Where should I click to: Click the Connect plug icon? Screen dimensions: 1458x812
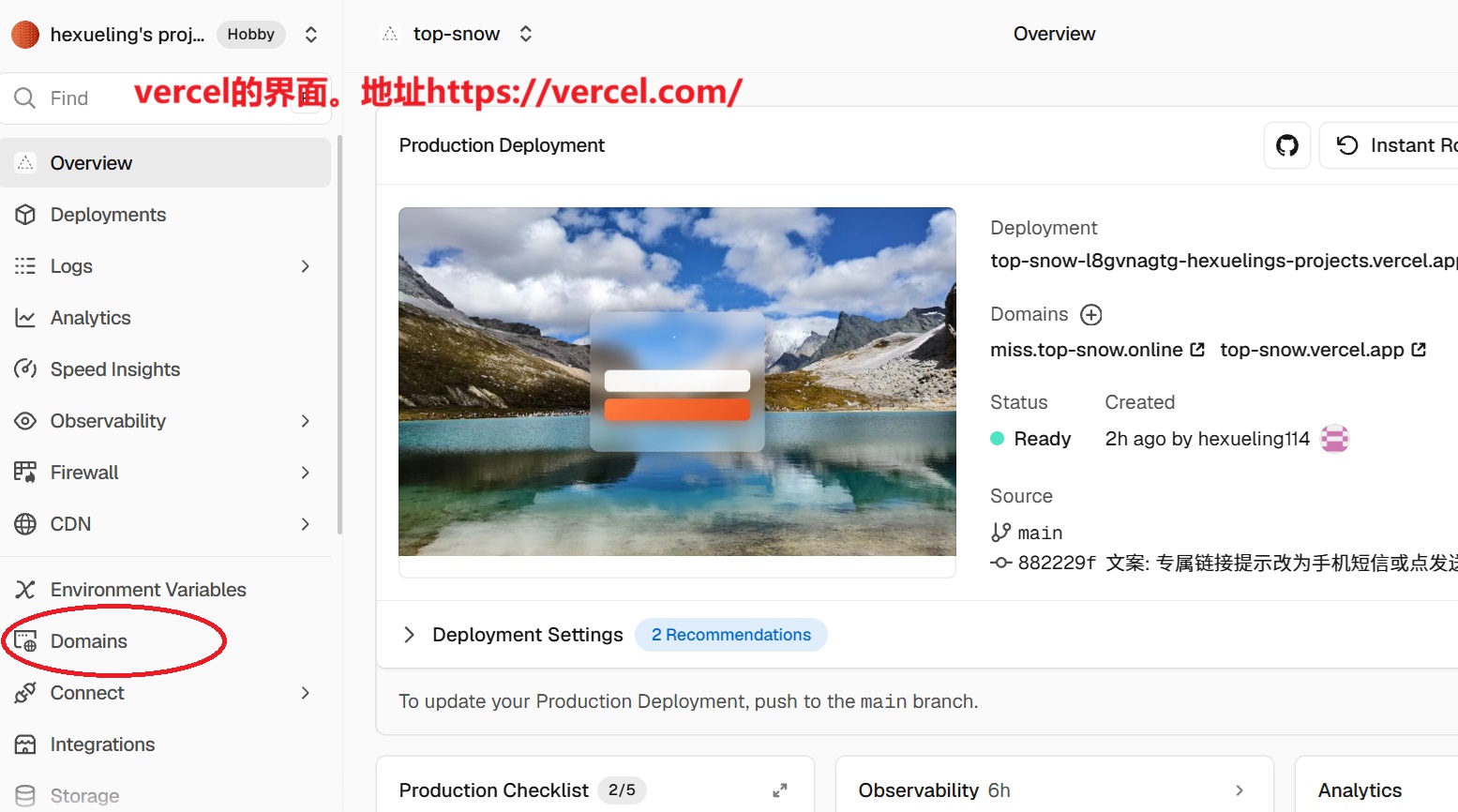click(25, 693)
